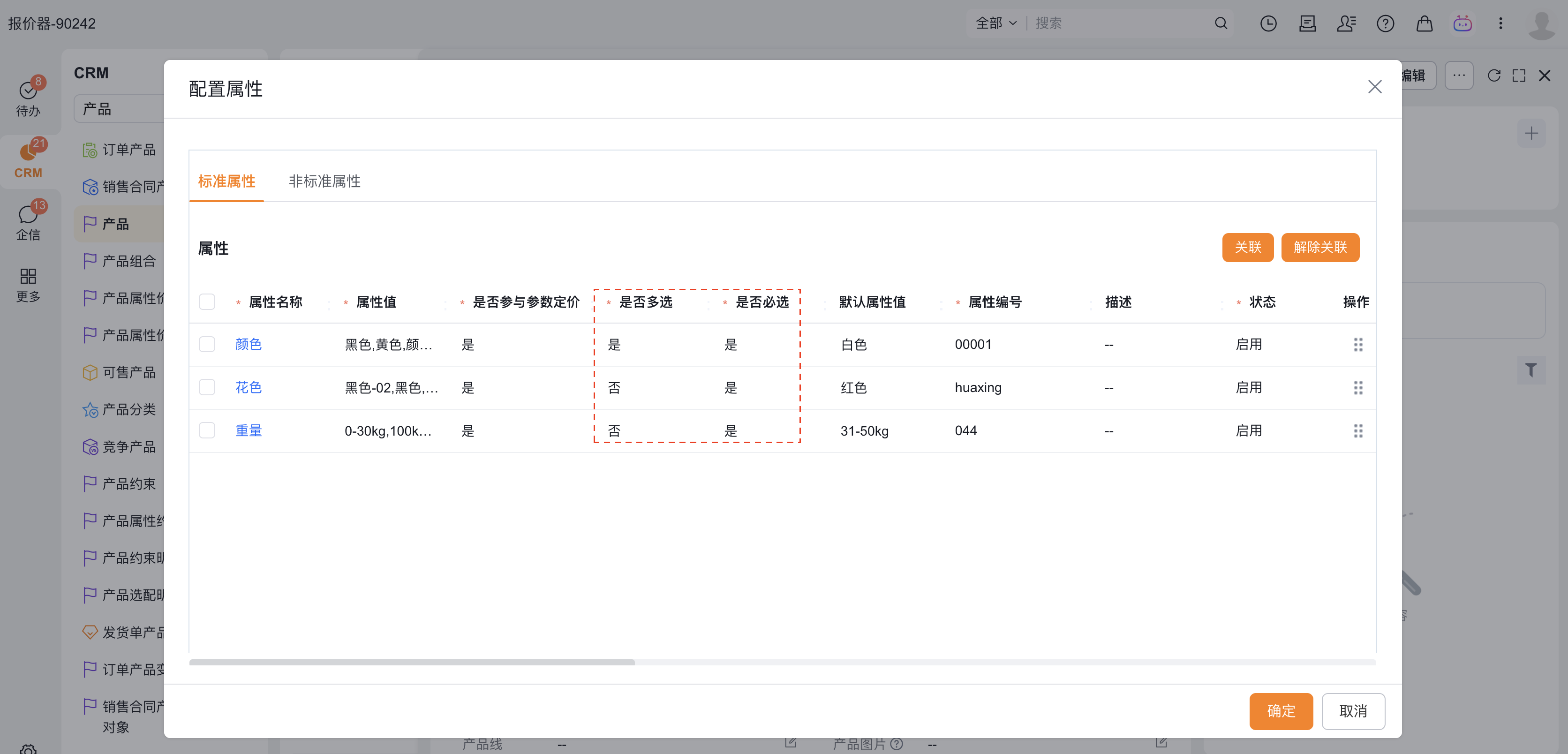Check the 花色 row checkbox
The width and height of the screenshot is (1568, 754).
[207, 388]
